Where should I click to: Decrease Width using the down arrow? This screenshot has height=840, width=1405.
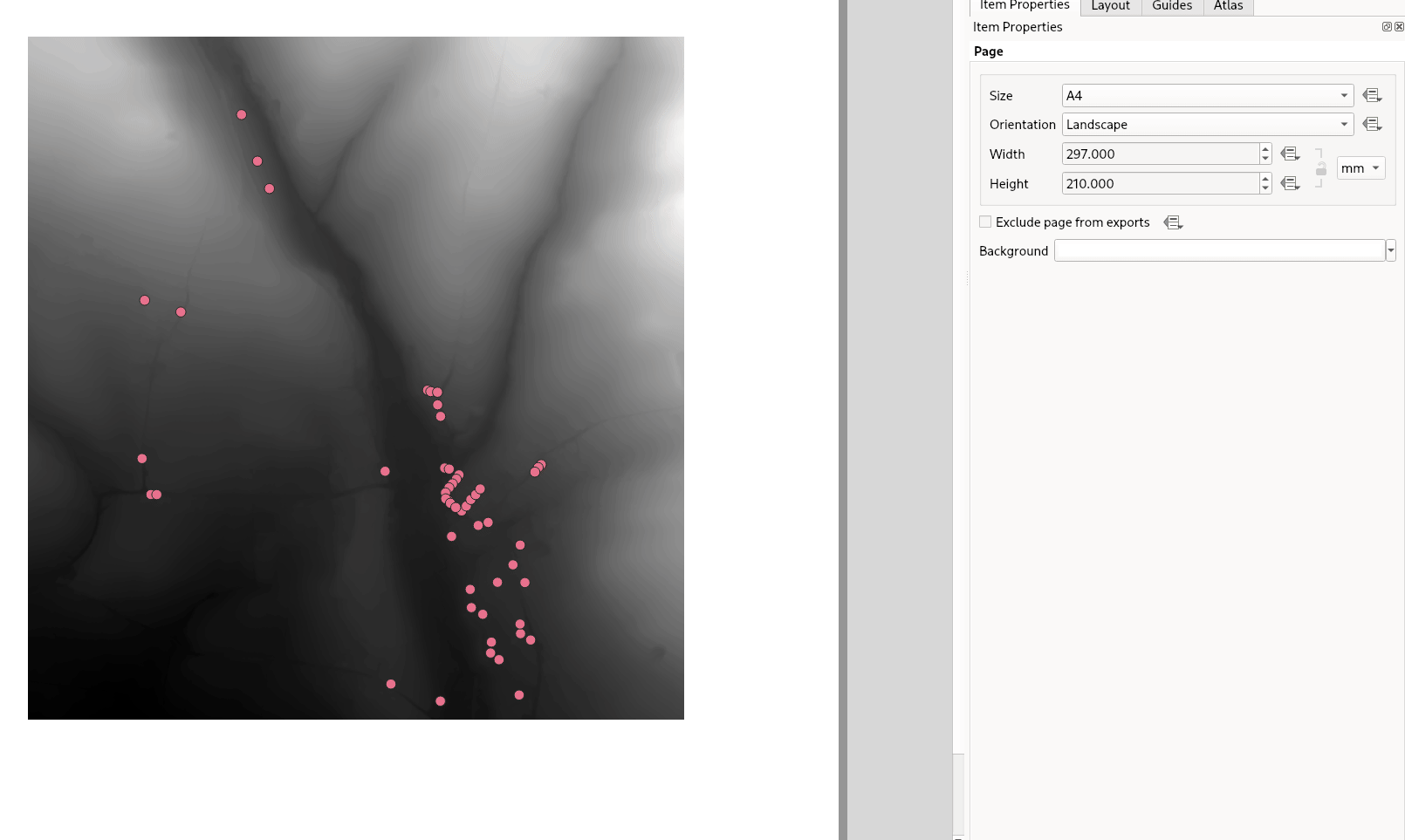[1265, 160]
